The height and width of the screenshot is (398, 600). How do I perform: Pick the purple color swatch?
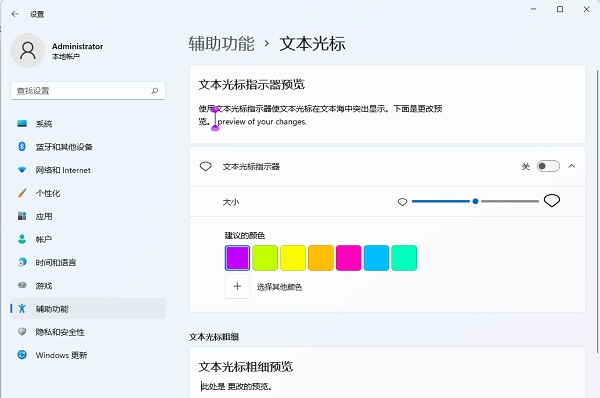coord(237,258)
